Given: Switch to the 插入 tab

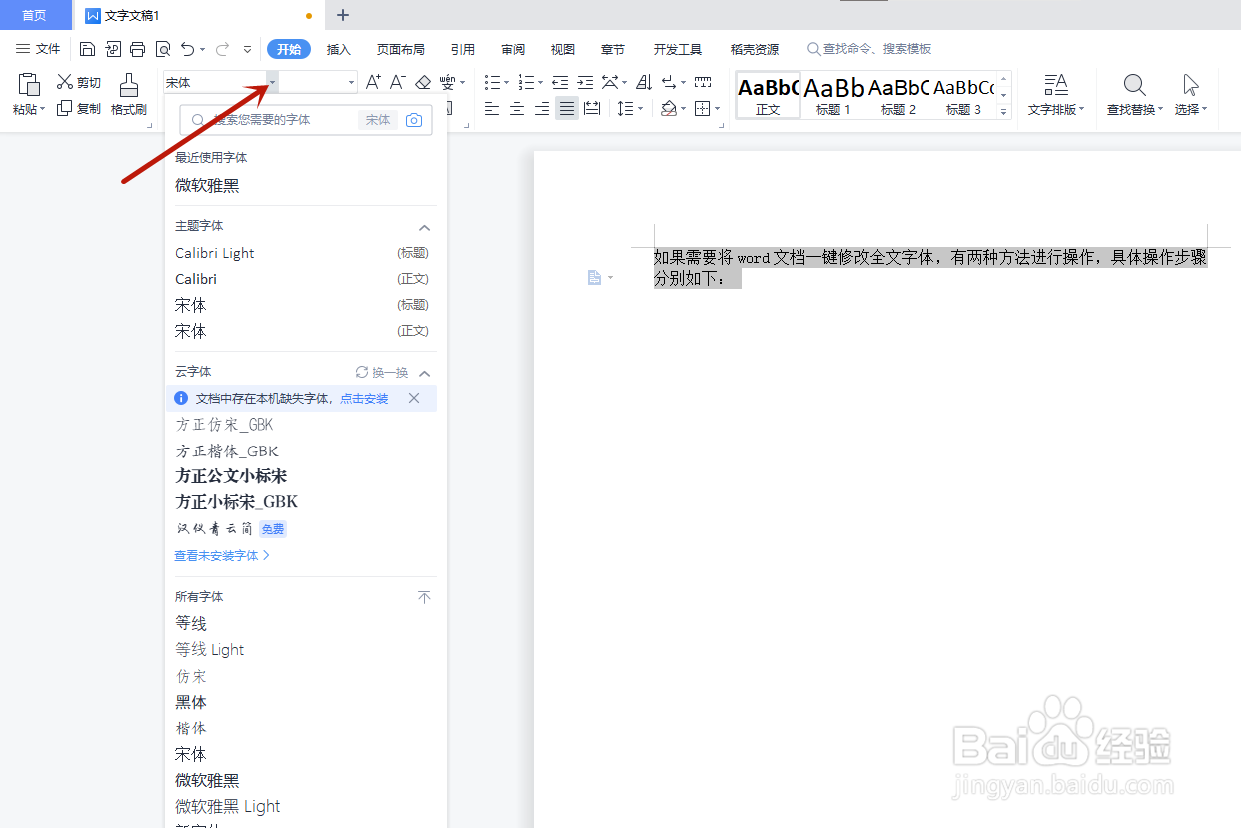Looking at the screenshot, I should 339,49.
